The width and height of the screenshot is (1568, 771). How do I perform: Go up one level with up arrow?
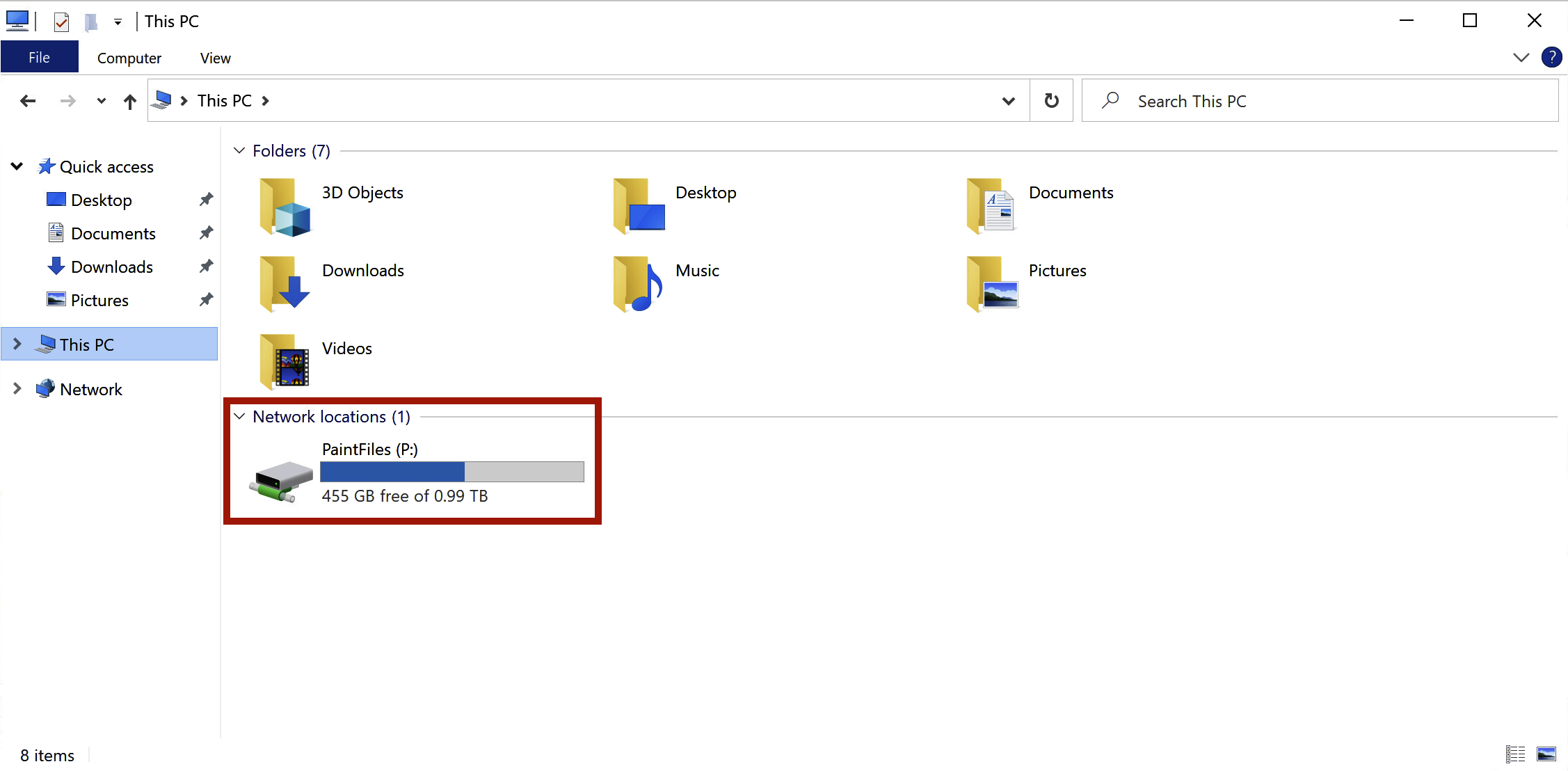pos(130,102)
